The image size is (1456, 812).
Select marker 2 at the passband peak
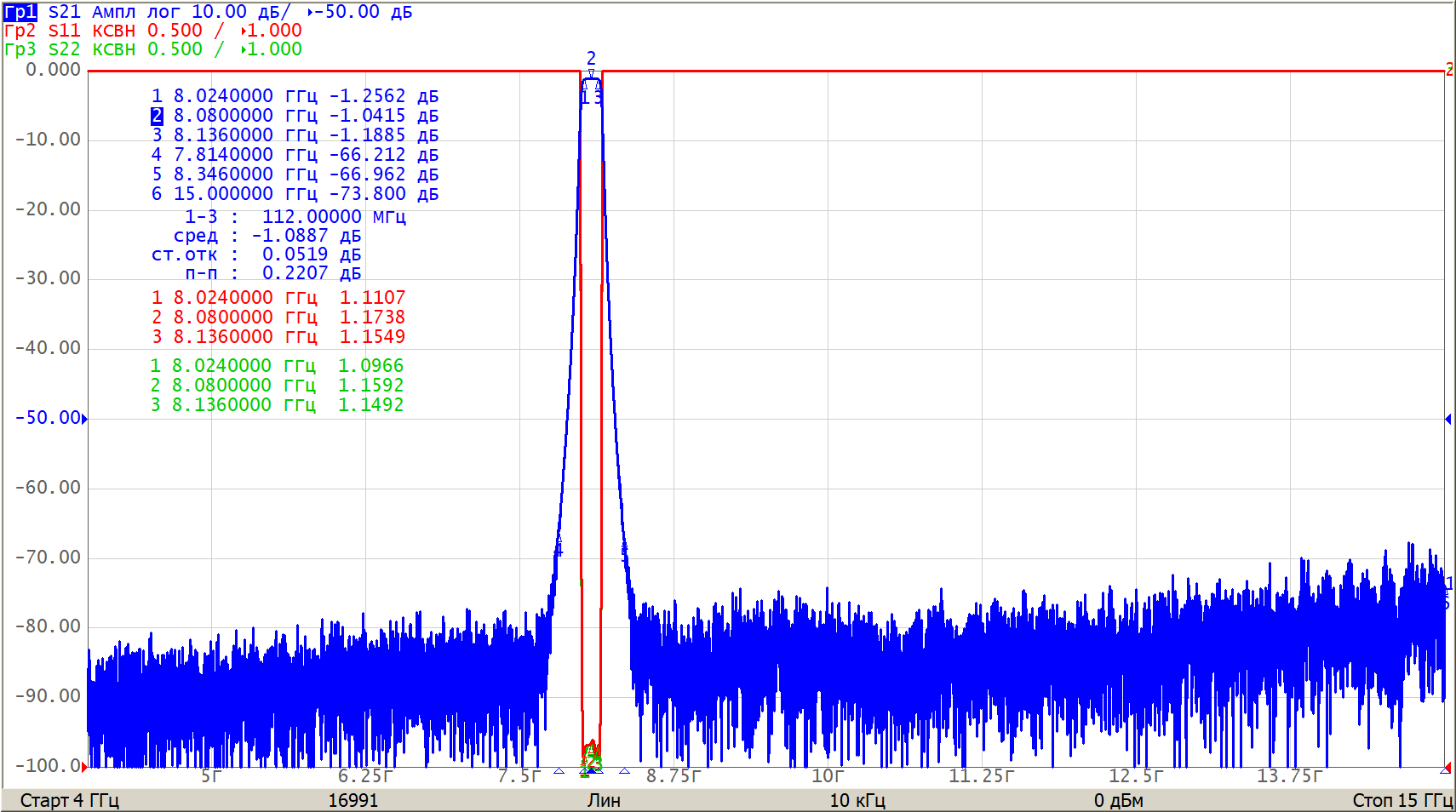[x=591, y=74]
